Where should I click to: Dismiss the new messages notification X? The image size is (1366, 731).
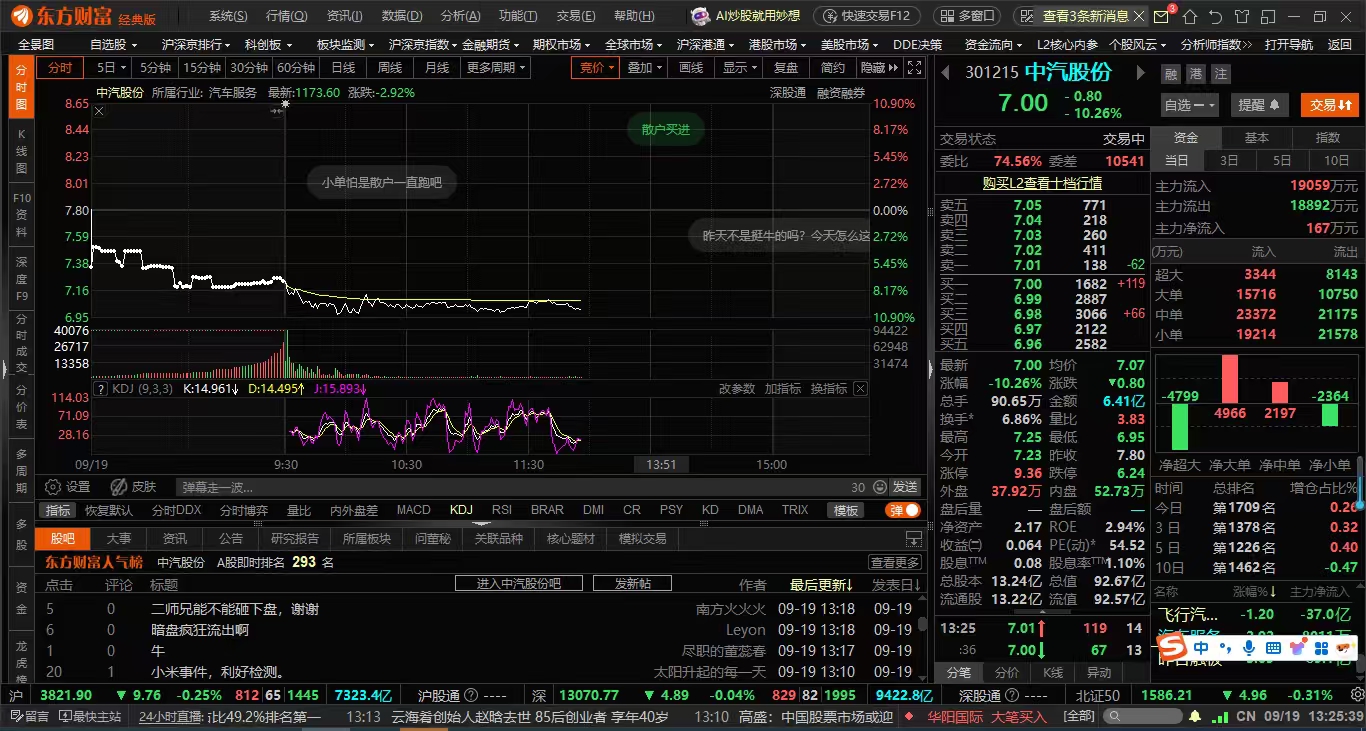(x=1139, y=16)
